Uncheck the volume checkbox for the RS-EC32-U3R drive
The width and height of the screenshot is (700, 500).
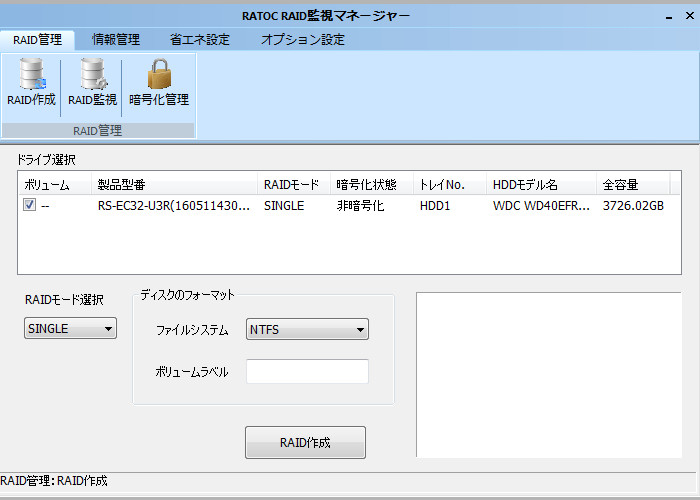click(29, 205)
